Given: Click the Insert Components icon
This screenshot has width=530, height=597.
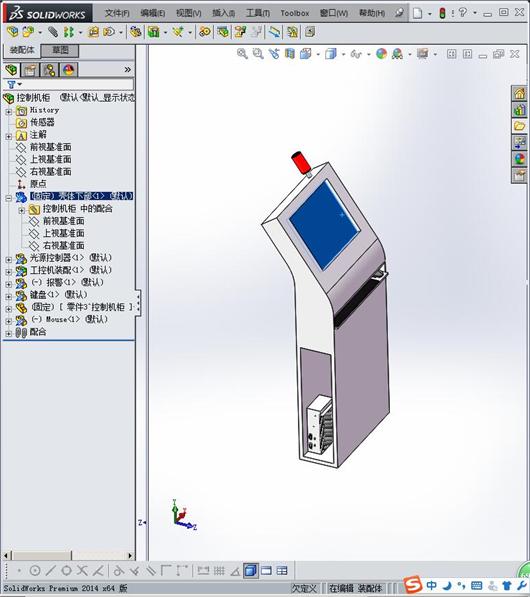Looking at the screenshot, I should [28, 32].
